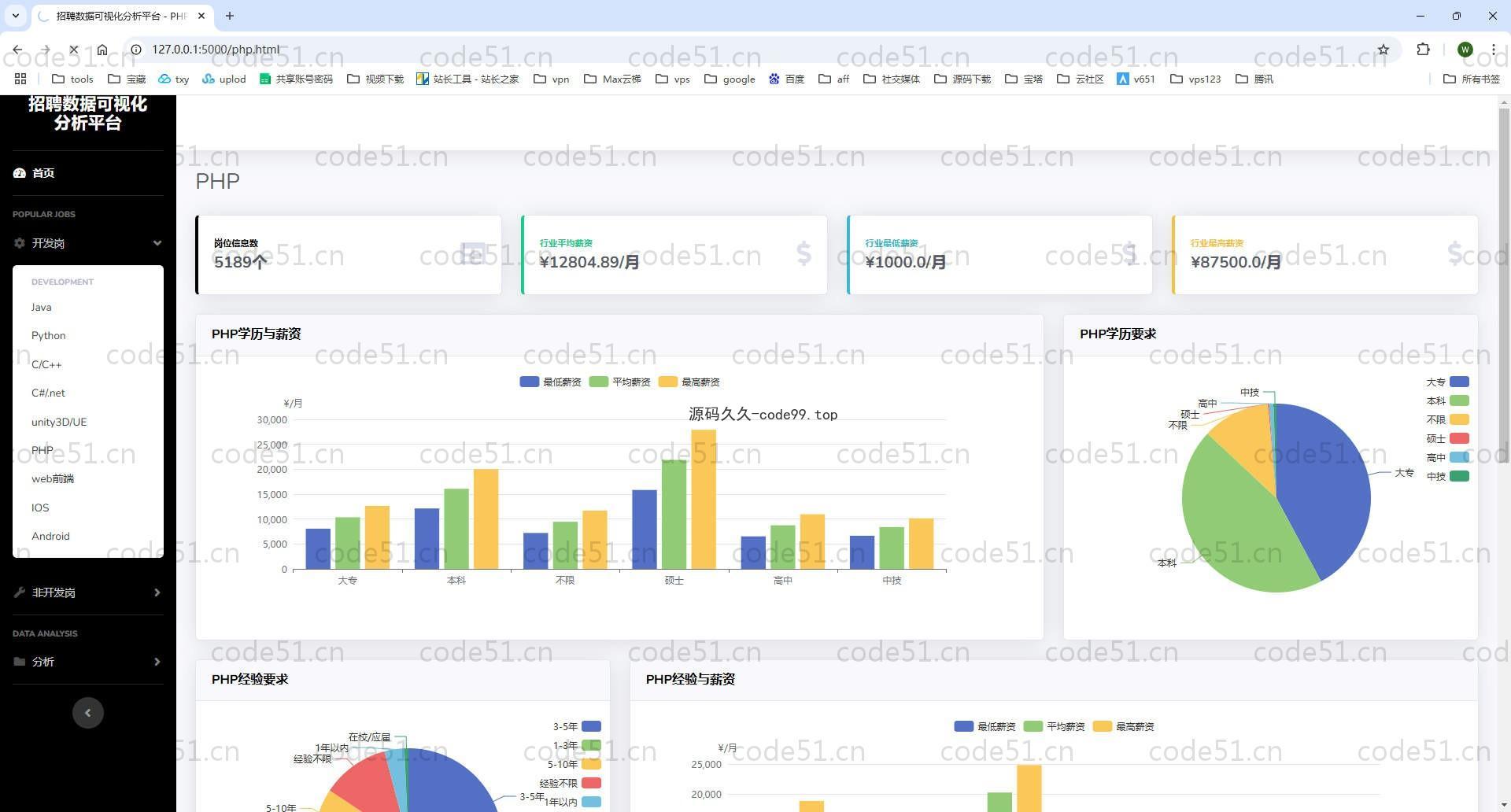
Task: Toggle 最低薪资 legend in 学历与薪资 chart
Action: pyautogui.click(x=550, y=382)
